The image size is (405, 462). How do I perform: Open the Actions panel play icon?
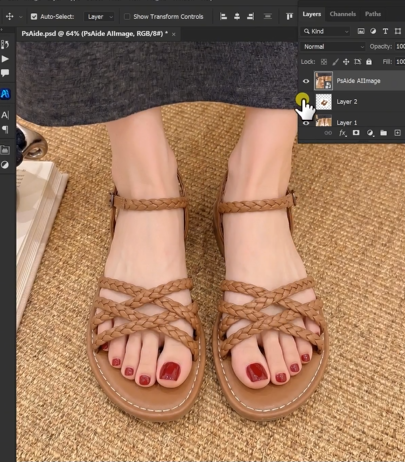[5, 59]
